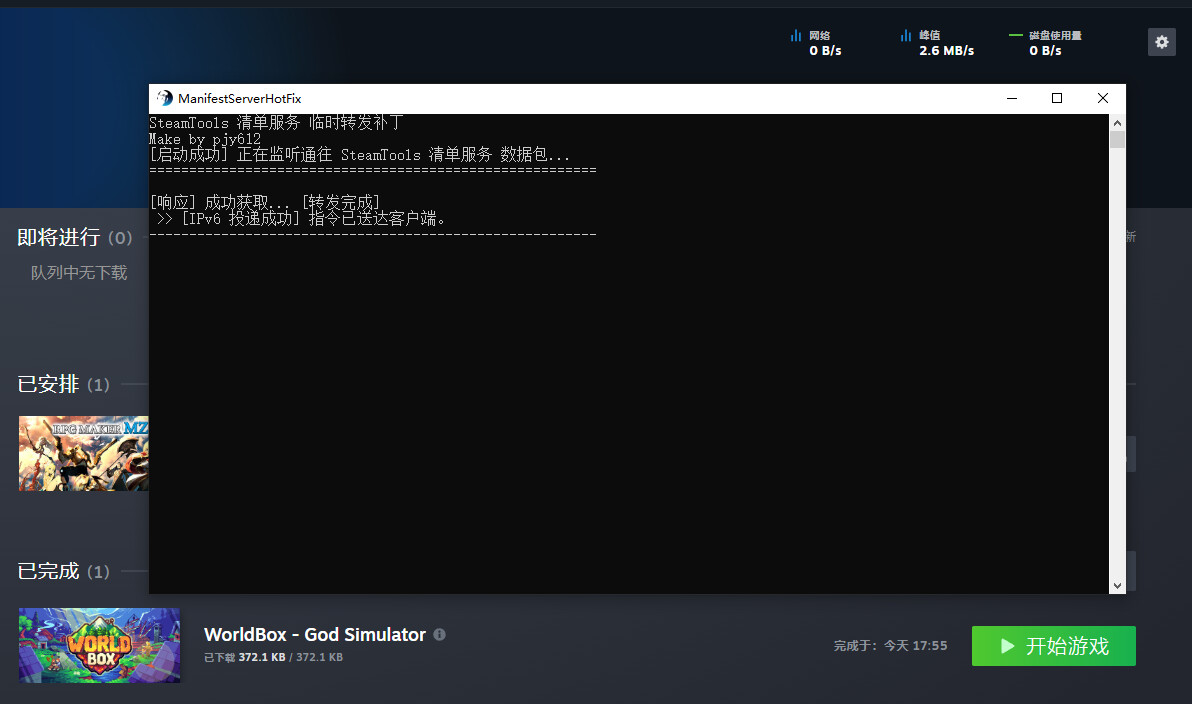Viewport: 1192px width, 704px height.
Task: Click the 即将进行 section header
Action: pos(59,237)
